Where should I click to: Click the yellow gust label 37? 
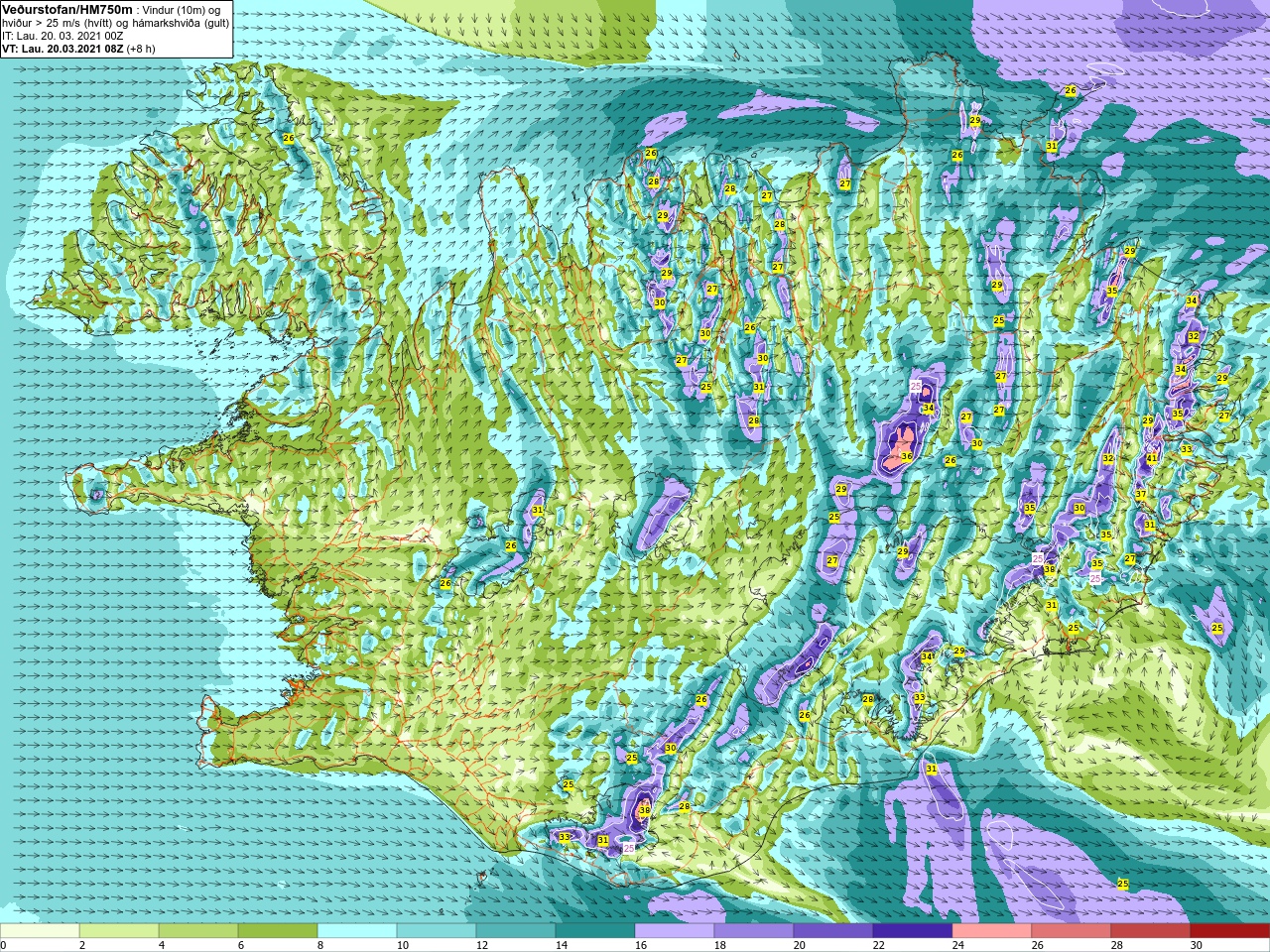[1141, 495]
